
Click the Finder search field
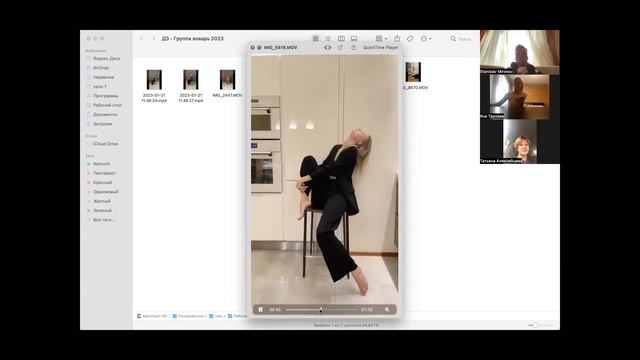click(x=461, y=39)
